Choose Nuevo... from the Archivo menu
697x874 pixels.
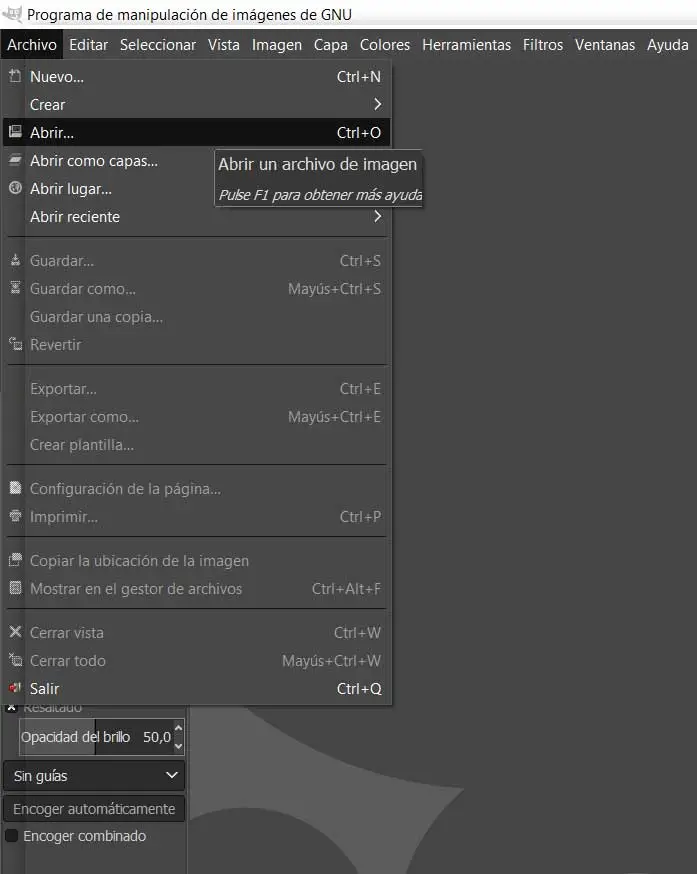[196, 76]
